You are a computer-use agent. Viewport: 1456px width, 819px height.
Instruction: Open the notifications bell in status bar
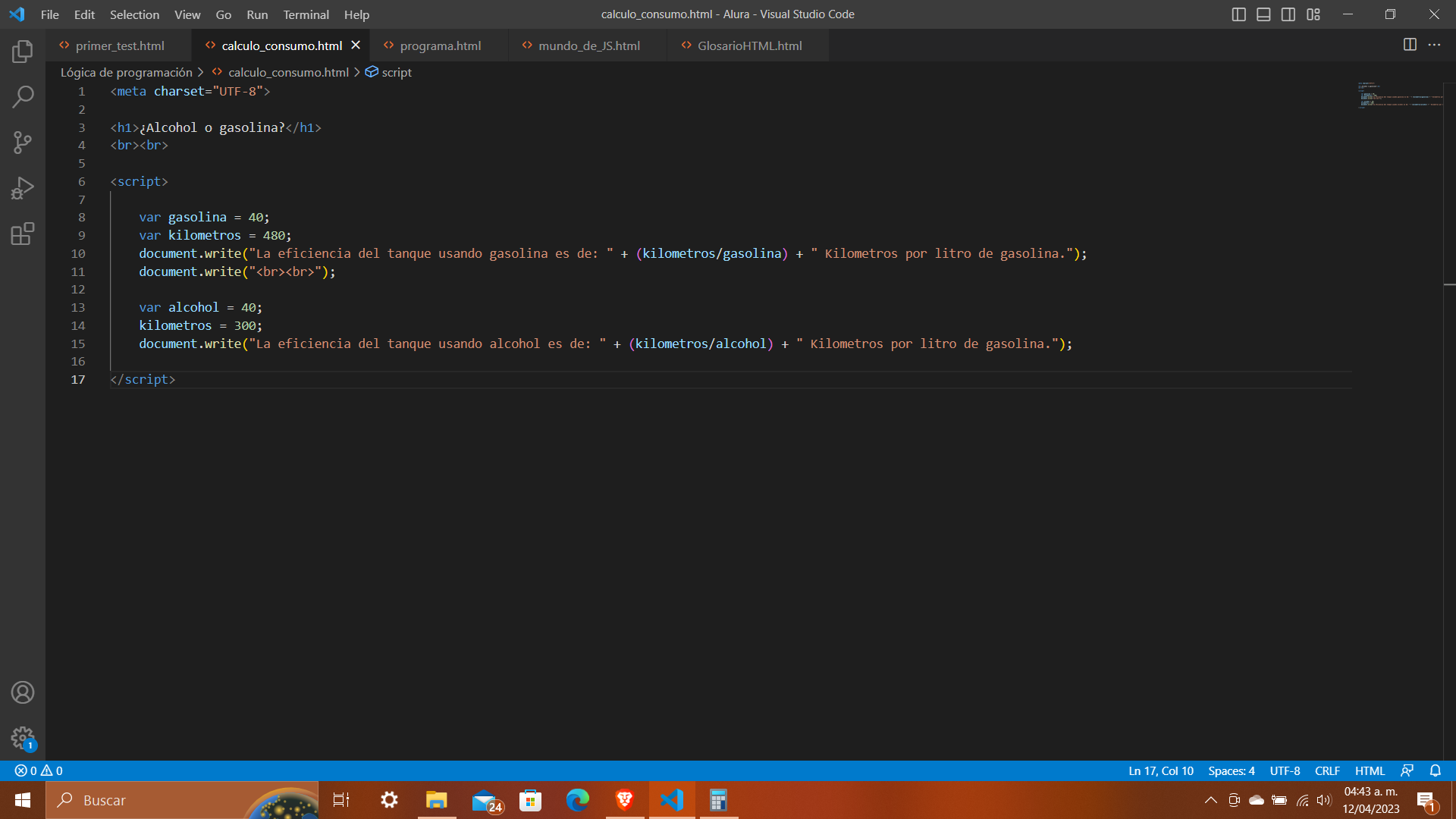click(1436, 770)
